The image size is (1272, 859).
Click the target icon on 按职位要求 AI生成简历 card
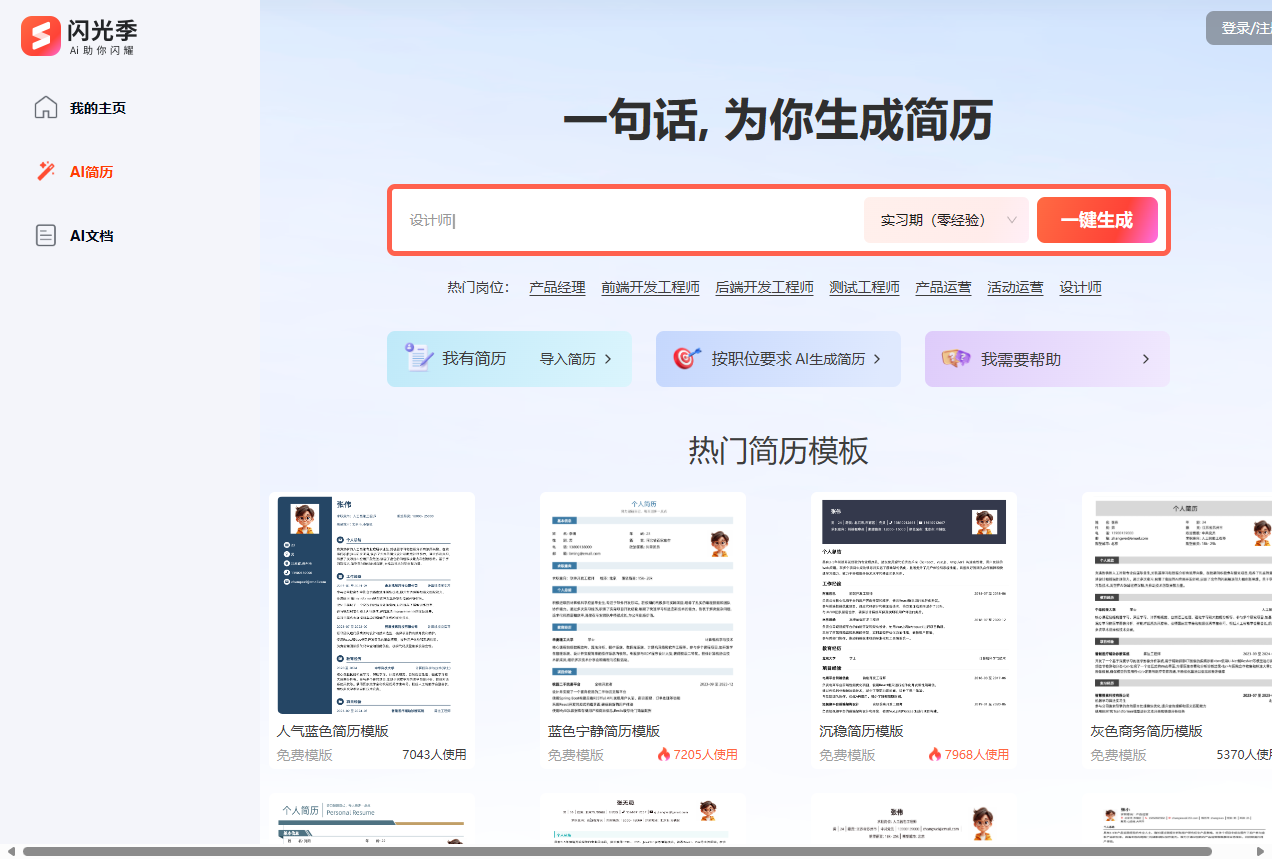pyautogui.click(x=687, y=358)
